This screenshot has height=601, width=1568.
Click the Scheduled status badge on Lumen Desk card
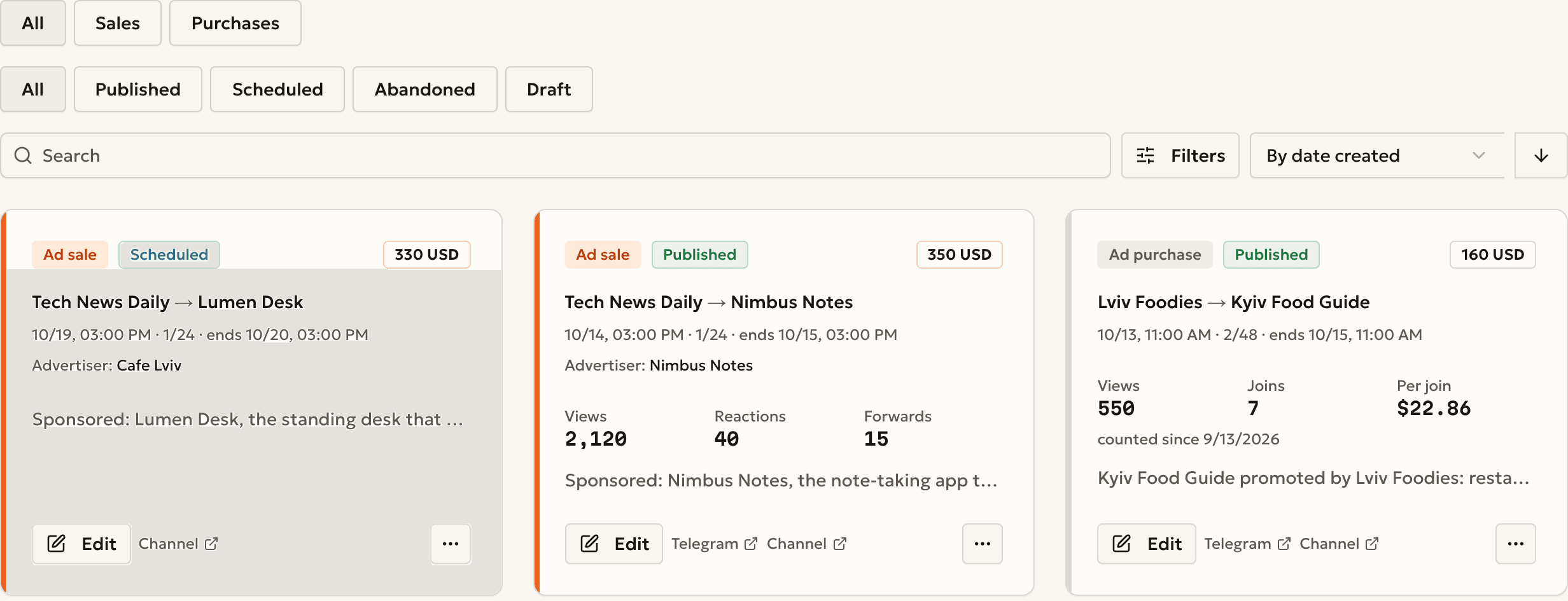point(169,255)
